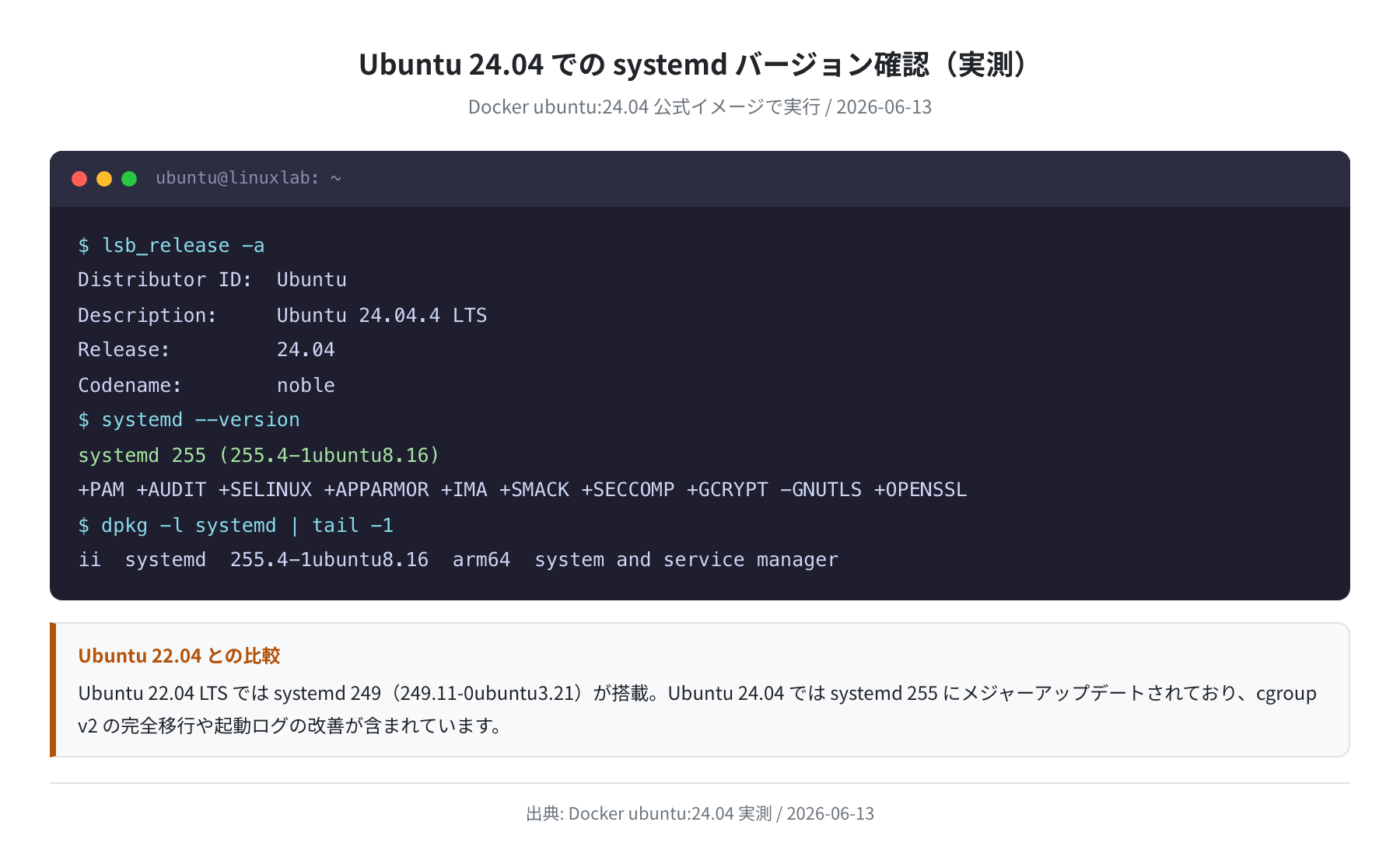Click the "-GNUTLS" disabled build flag
Screen dimensions: 1400x857
point(821,490)
